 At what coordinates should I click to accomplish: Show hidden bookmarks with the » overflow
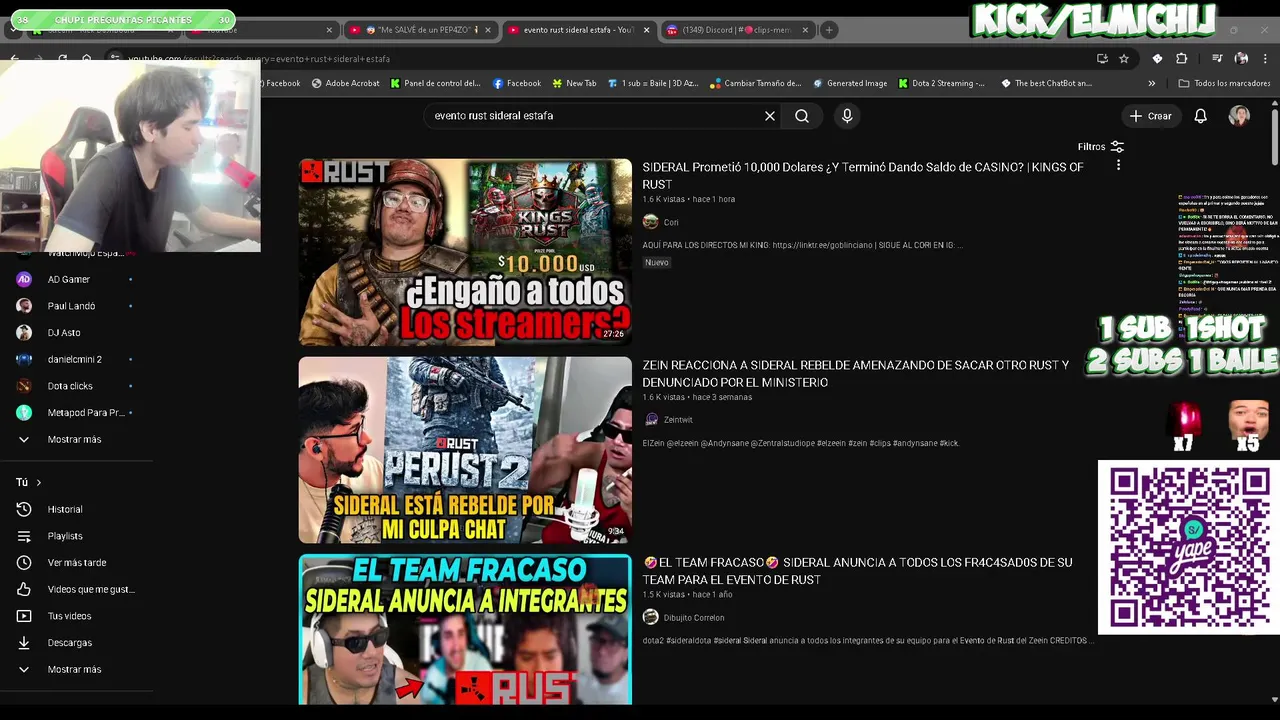(1152, 83)
